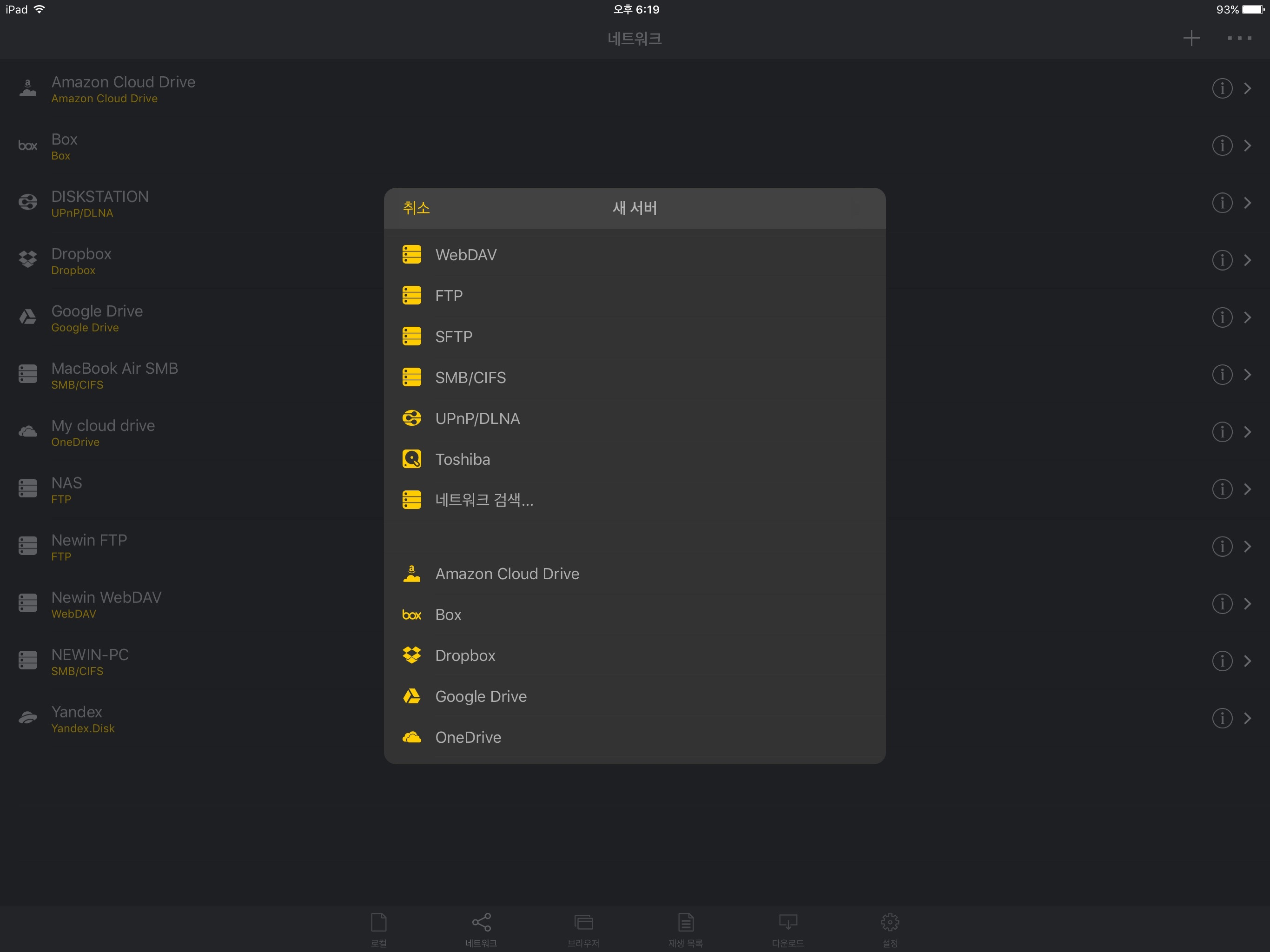Select the SMB/CIFS label in dialog
Screen dimensions: 1270x952
(x=471, y=378)
